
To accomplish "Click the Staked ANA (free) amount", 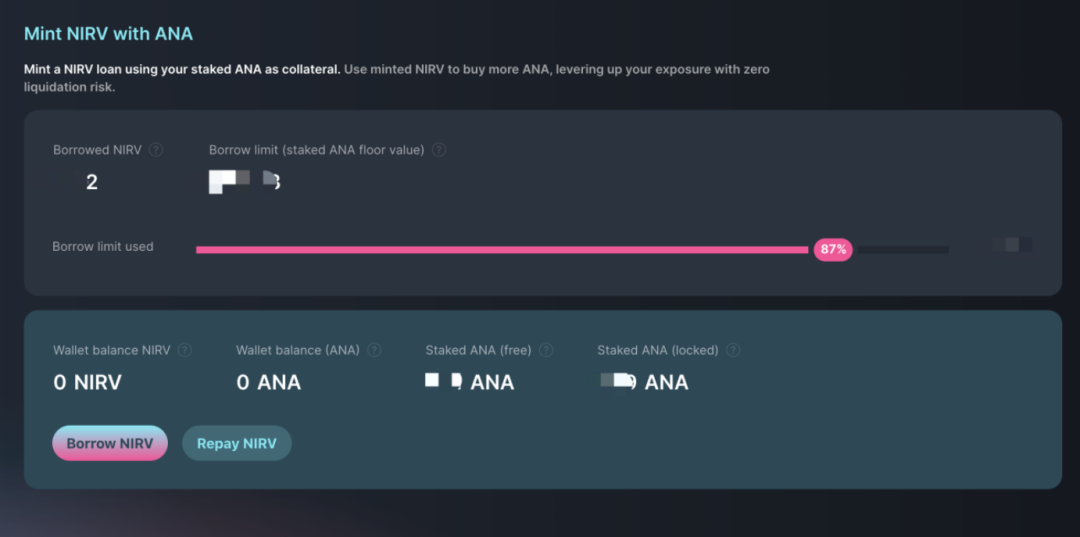I will point(469,382).
